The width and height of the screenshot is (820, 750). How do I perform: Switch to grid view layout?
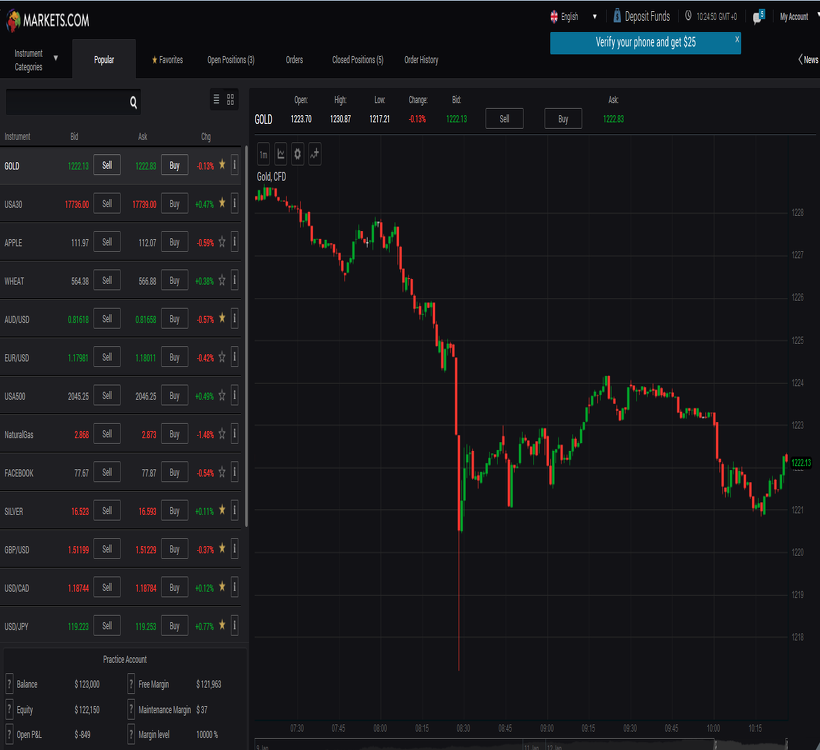pos(231,99)
